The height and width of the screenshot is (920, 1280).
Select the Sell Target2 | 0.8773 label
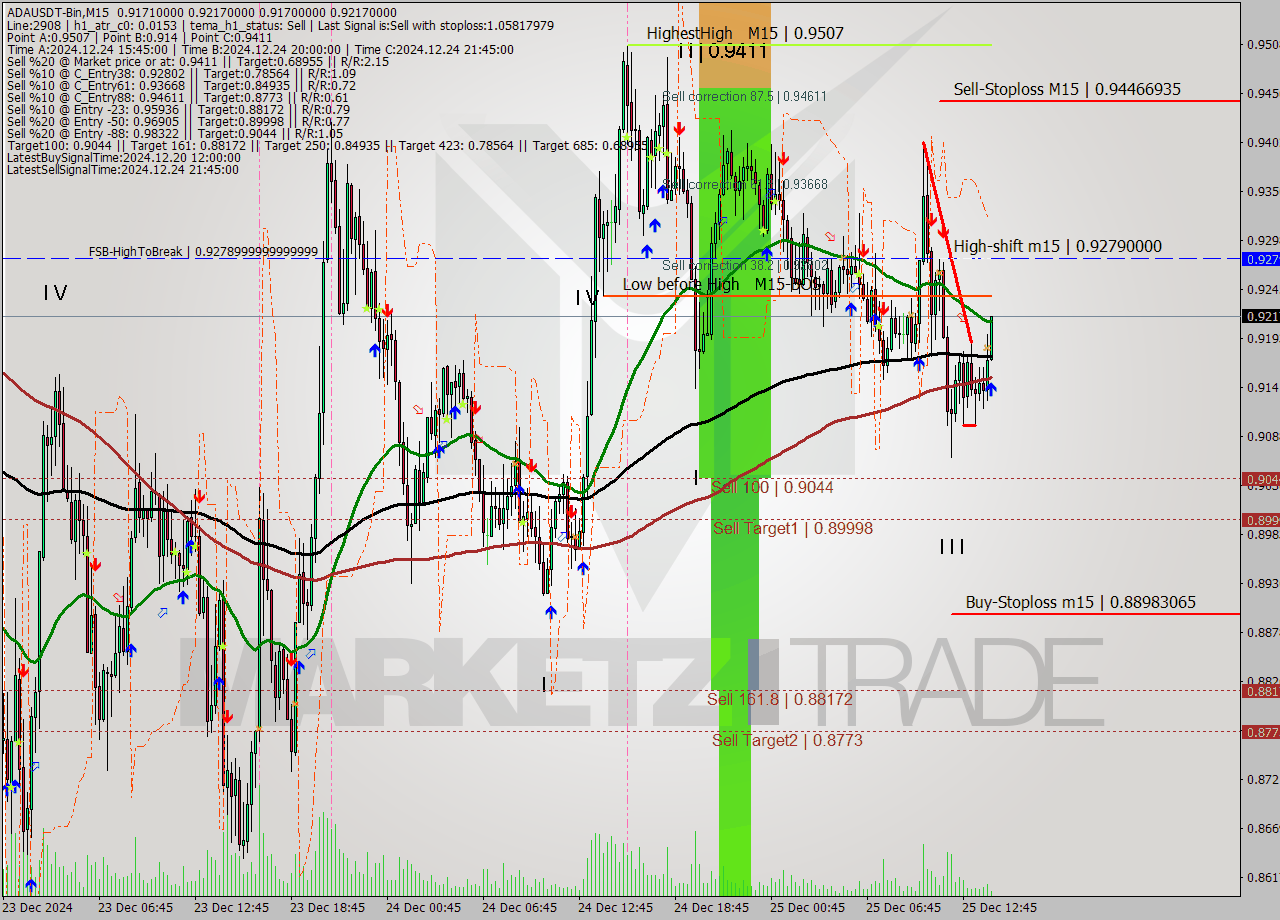click(x=787, y=740)
